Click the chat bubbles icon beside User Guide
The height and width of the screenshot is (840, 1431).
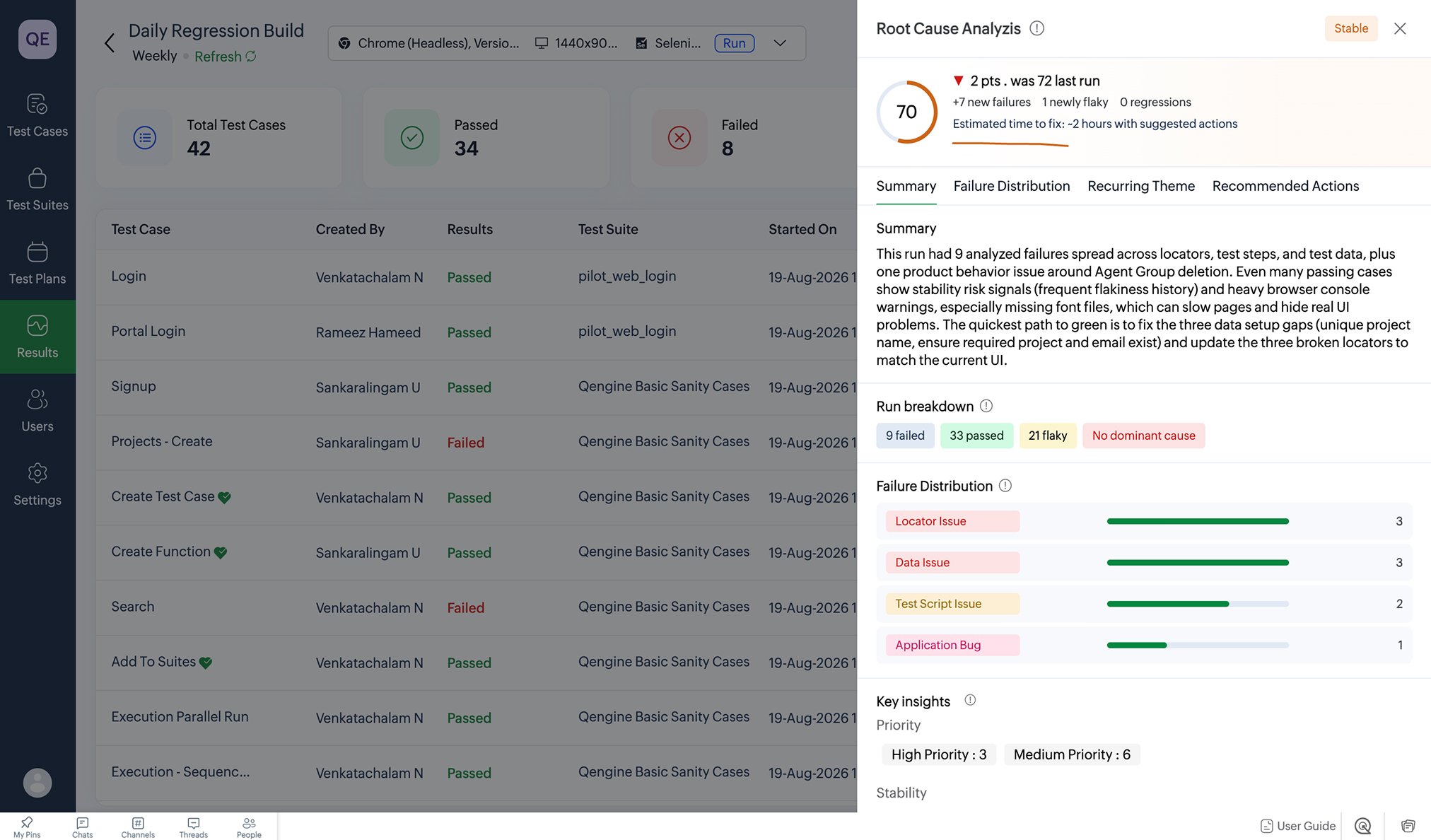[x=1408, y=826]
